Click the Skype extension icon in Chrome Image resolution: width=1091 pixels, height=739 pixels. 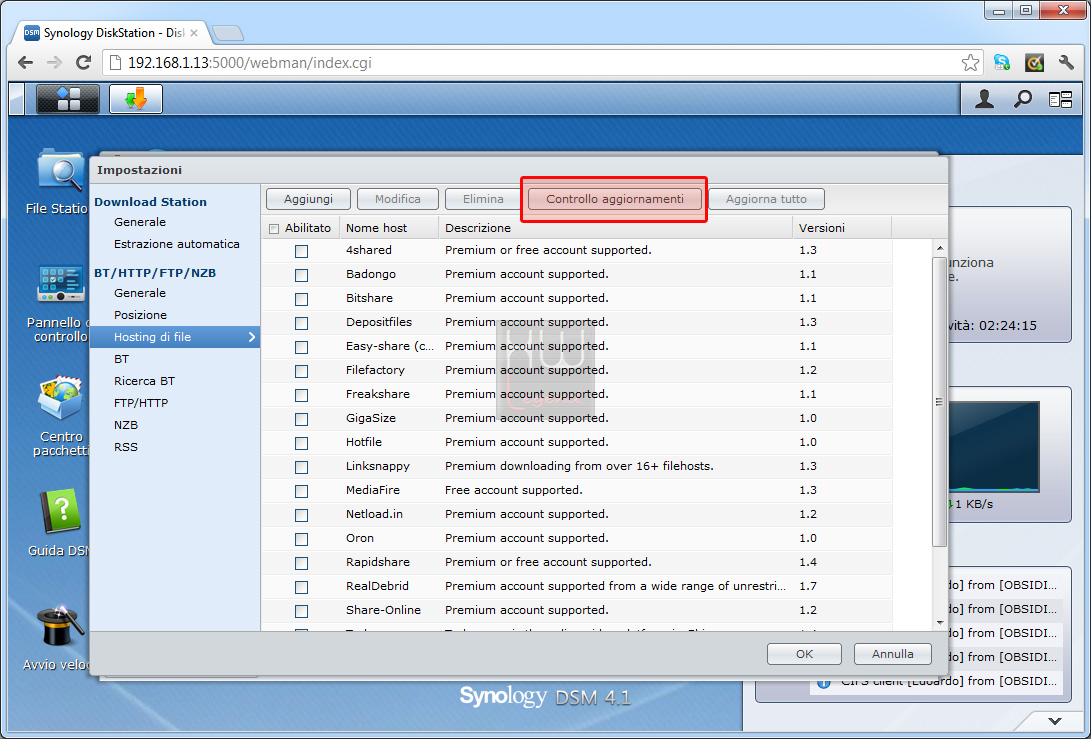(1002, 63)
